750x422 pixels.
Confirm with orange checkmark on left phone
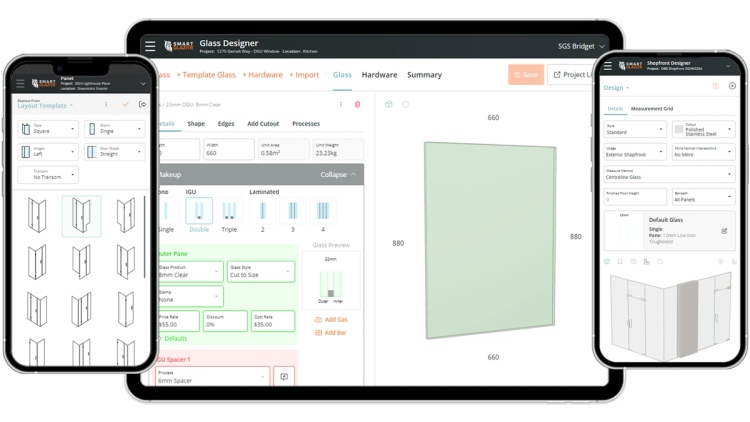(125, 104)
